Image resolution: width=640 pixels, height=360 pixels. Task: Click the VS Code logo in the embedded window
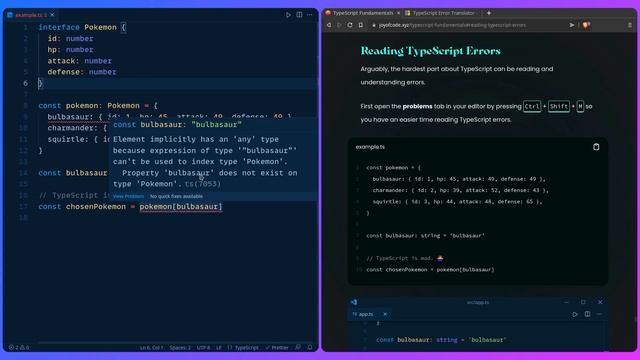point(354,302)
